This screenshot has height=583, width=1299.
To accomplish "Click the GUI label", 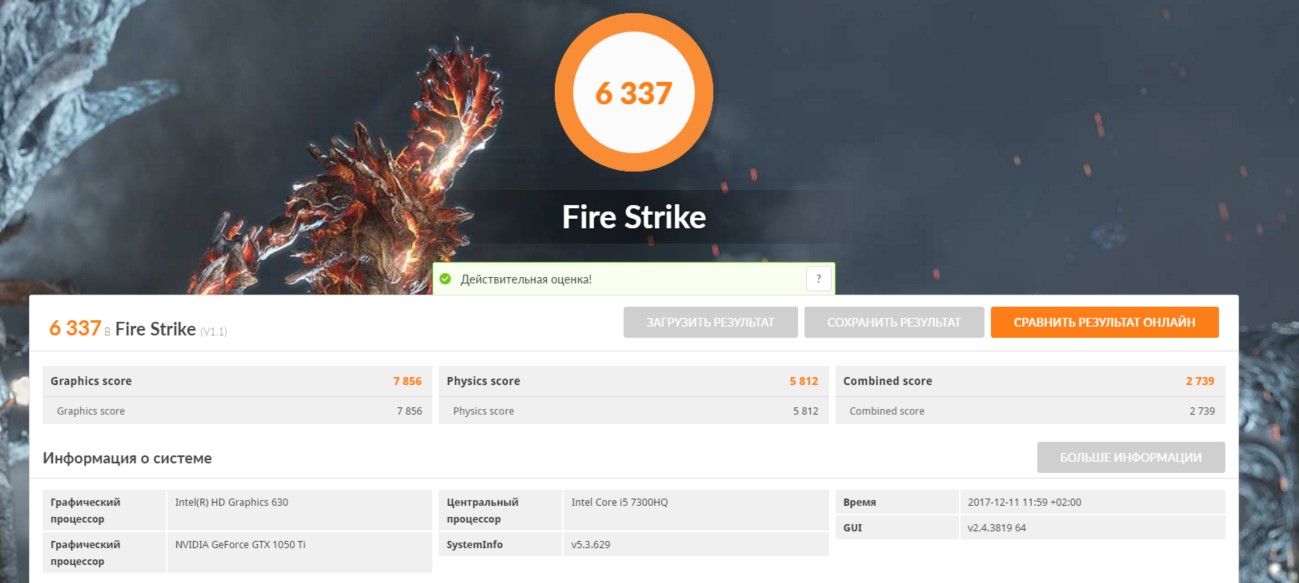I will [852, 527].
